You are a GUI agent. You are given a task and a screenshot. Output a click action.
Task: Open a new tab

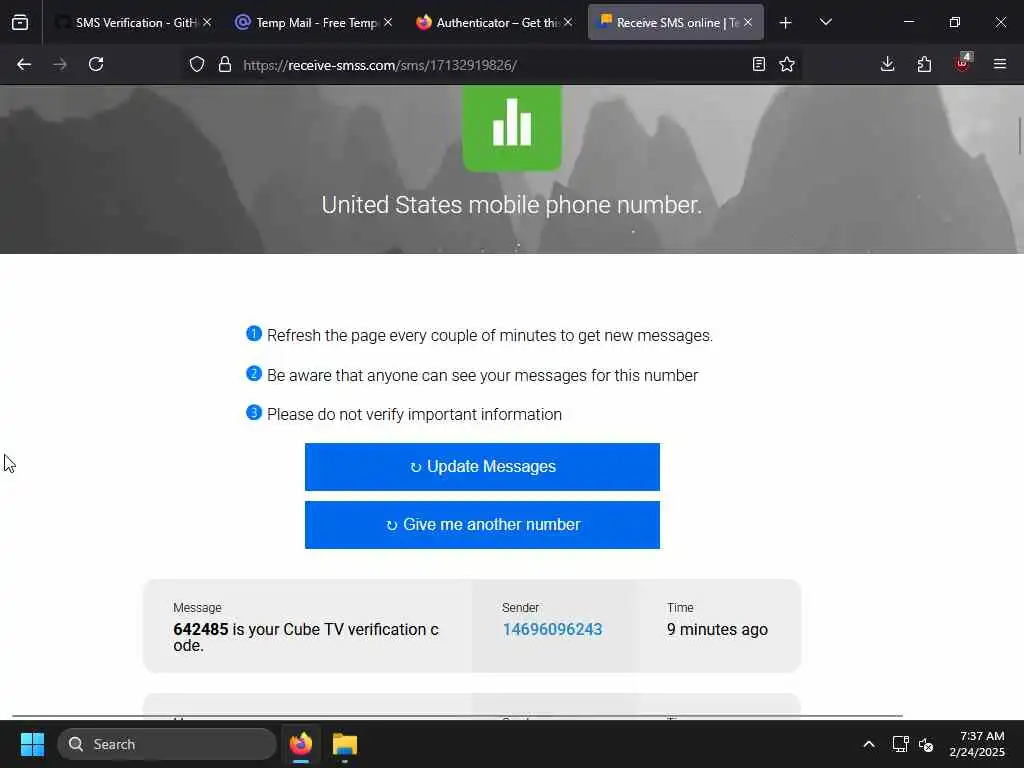pyautogui.click(x=786, y=23)
